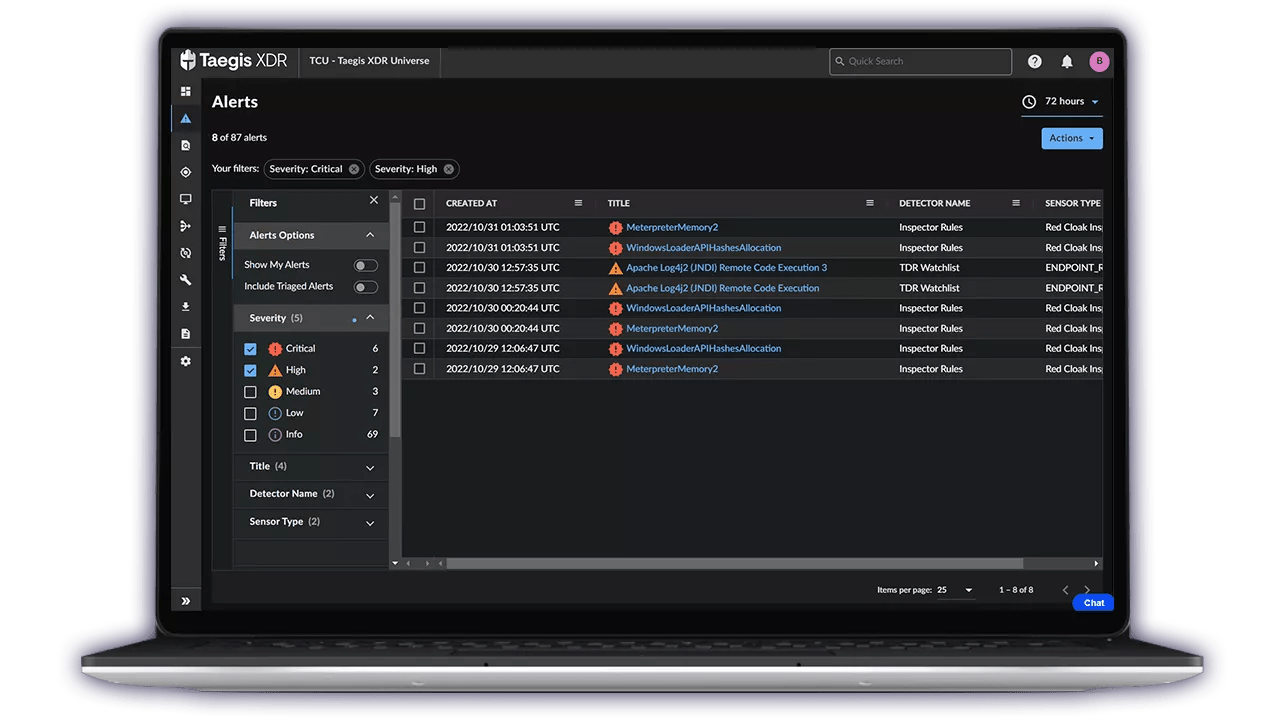Click the download tray sidebar icon
This screenshot has width=1284, height=722.
185,307
